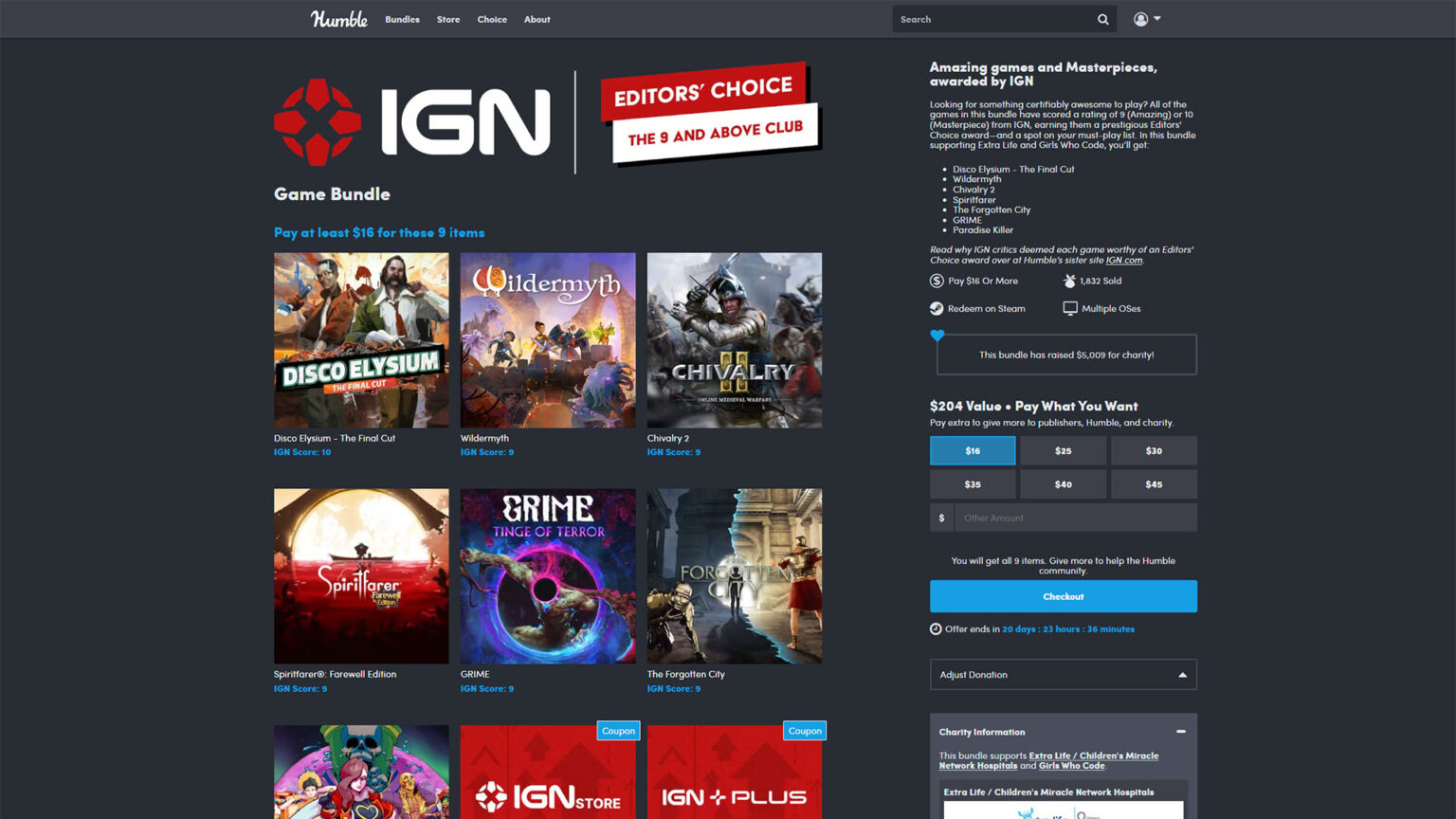
Task: Open the IGN.com link
Action: 1125,260
